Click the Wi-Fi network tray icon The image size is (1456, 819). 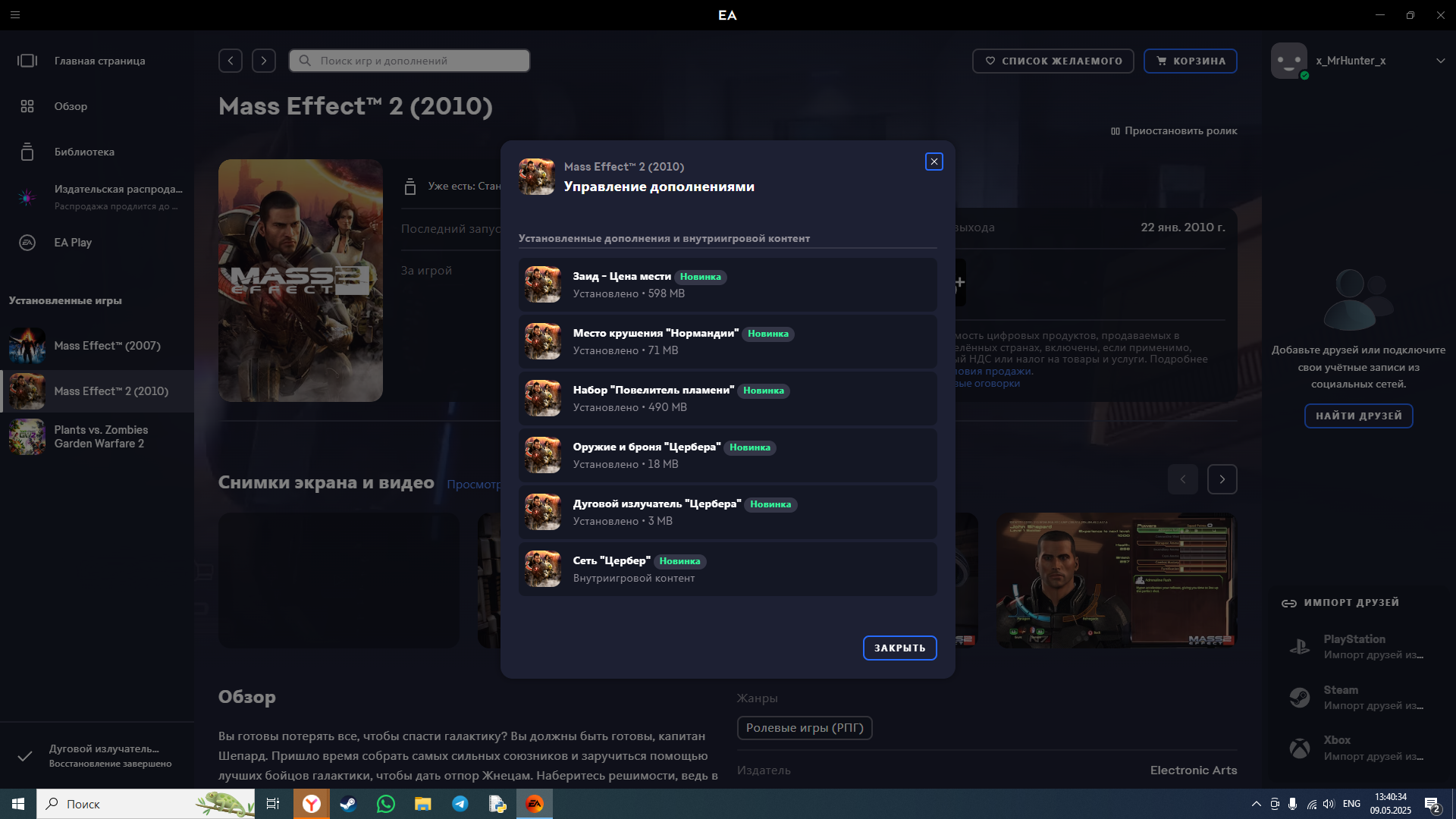pos(1311,804)
